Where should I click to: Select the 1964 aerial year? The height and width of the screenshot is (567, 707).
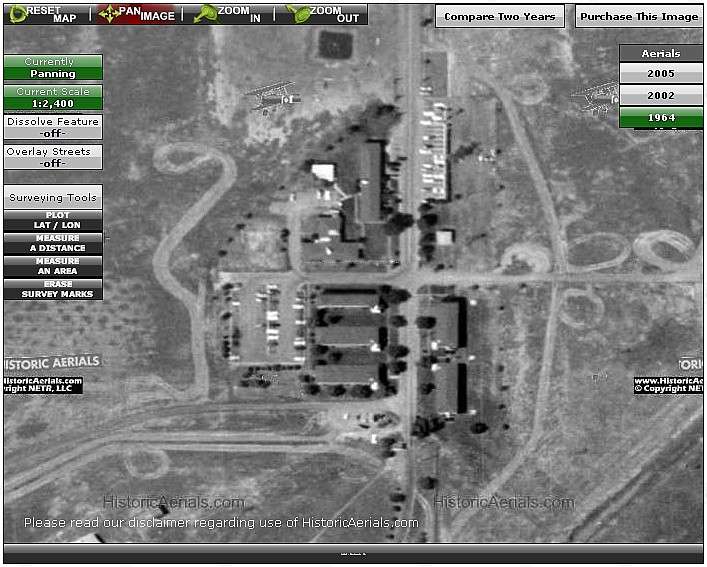pyautogui.click(x=660, y=118)
